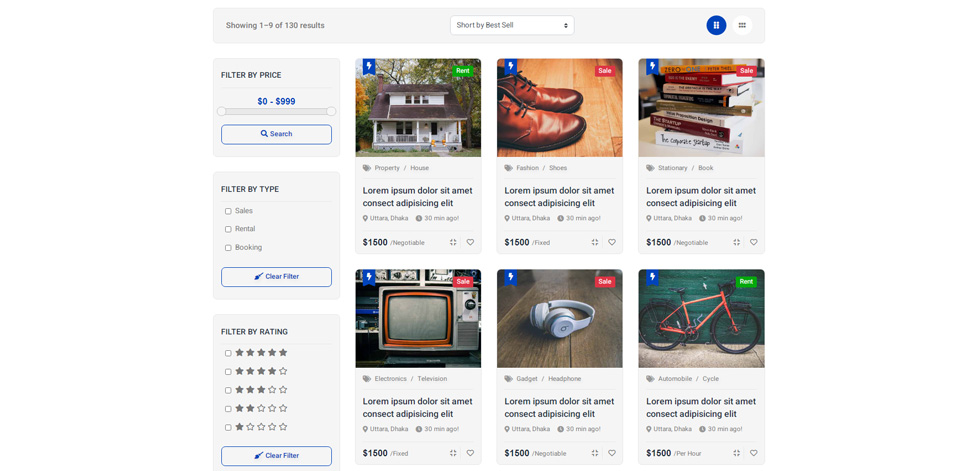Open the headphones photo thumbnail
The image size is (980, 471).
pyautogui.click(x=559, y=319)
